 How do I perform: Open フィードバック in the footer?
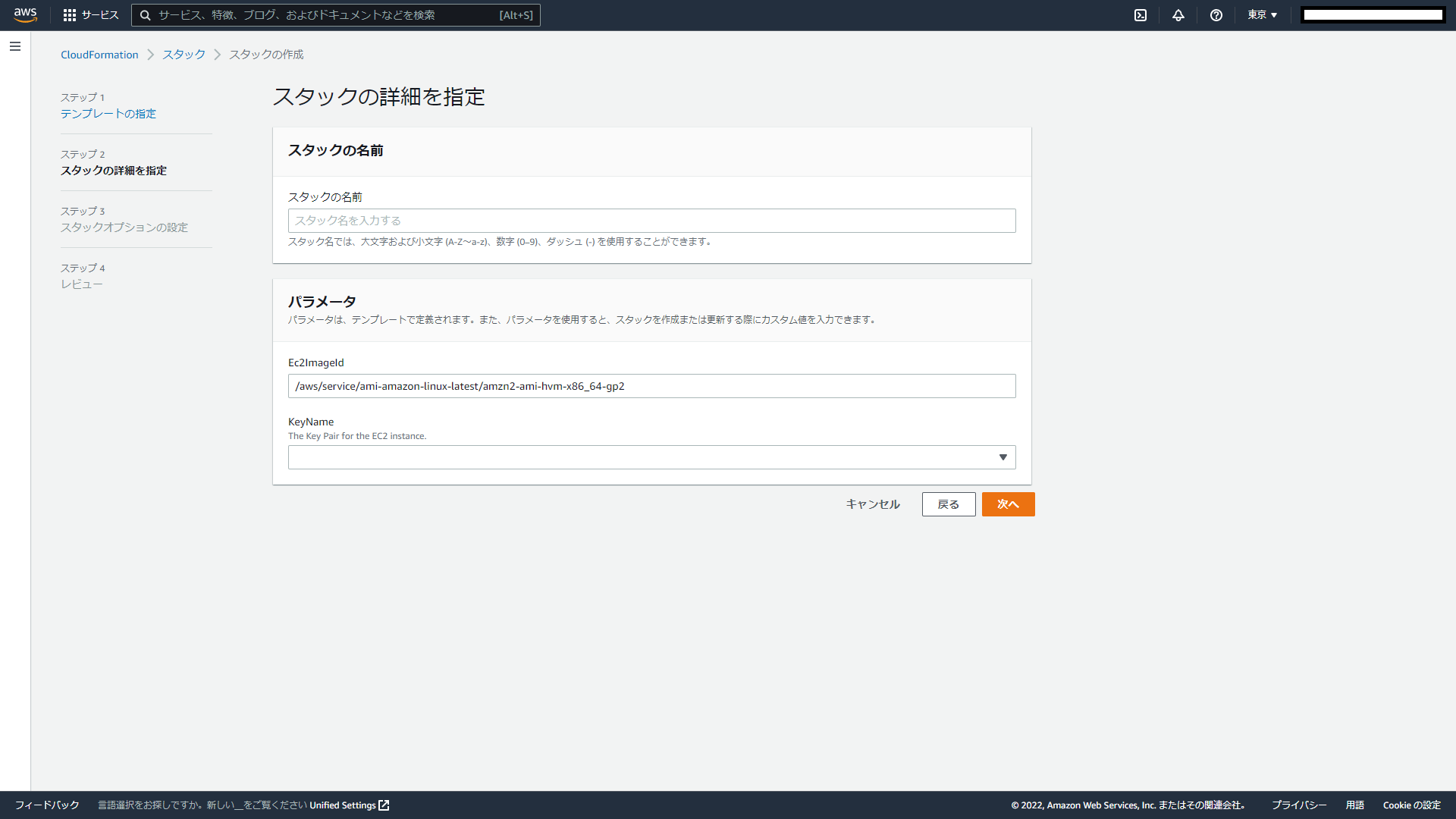(47, 805)
